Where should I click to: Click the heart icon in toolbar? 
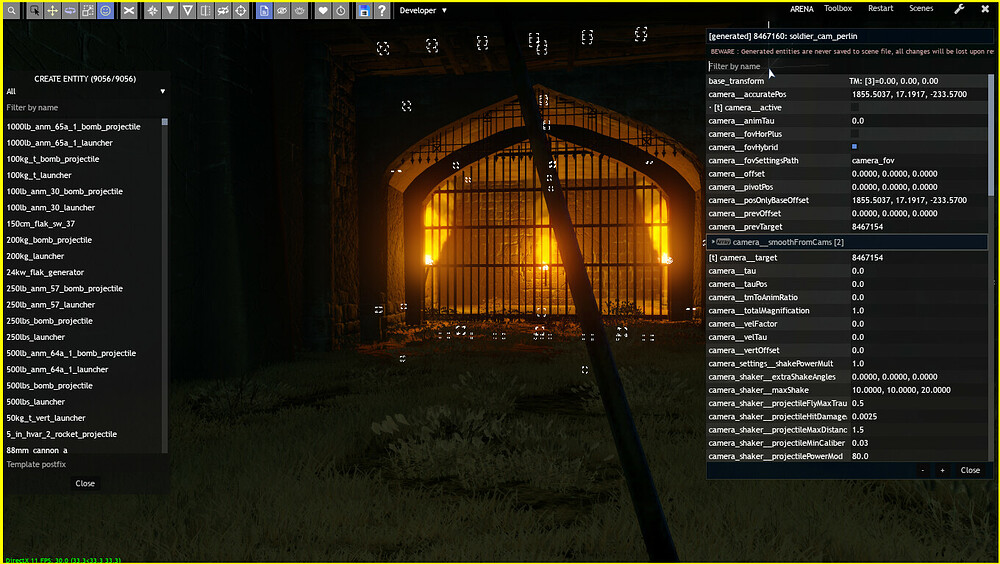pyautogui.click(x=323, y=10)
